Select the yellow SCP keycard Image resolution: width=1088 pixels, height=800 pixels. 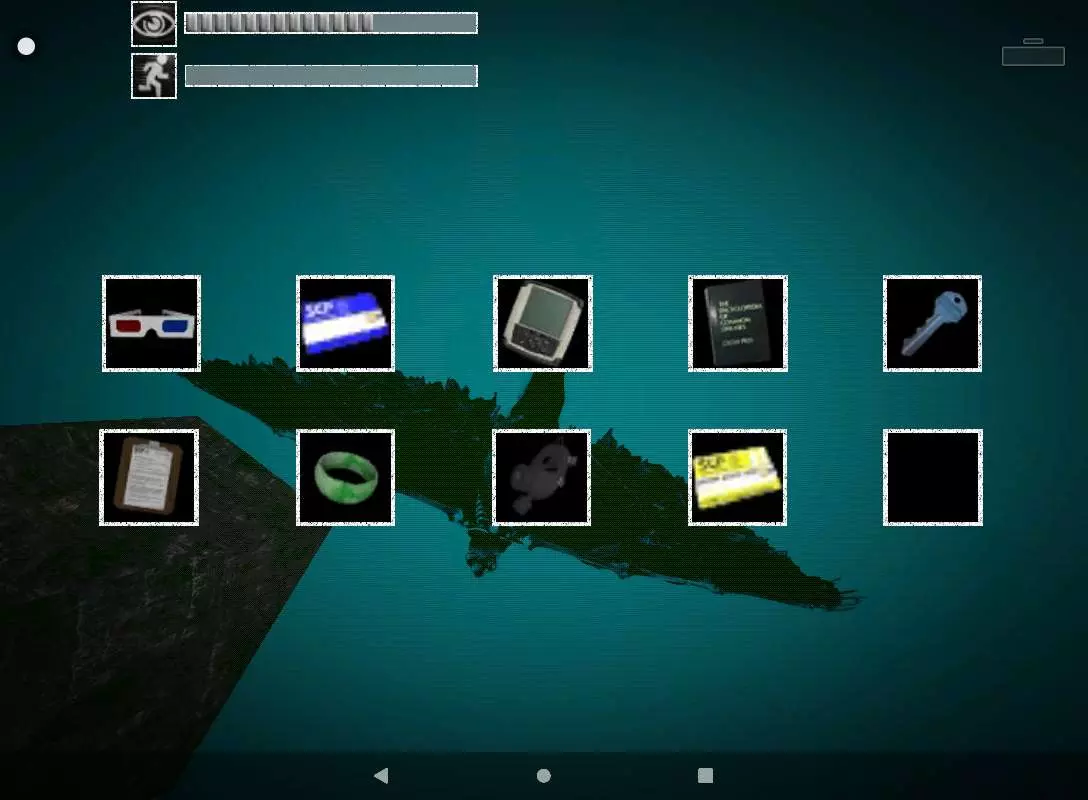click(738, 477)
